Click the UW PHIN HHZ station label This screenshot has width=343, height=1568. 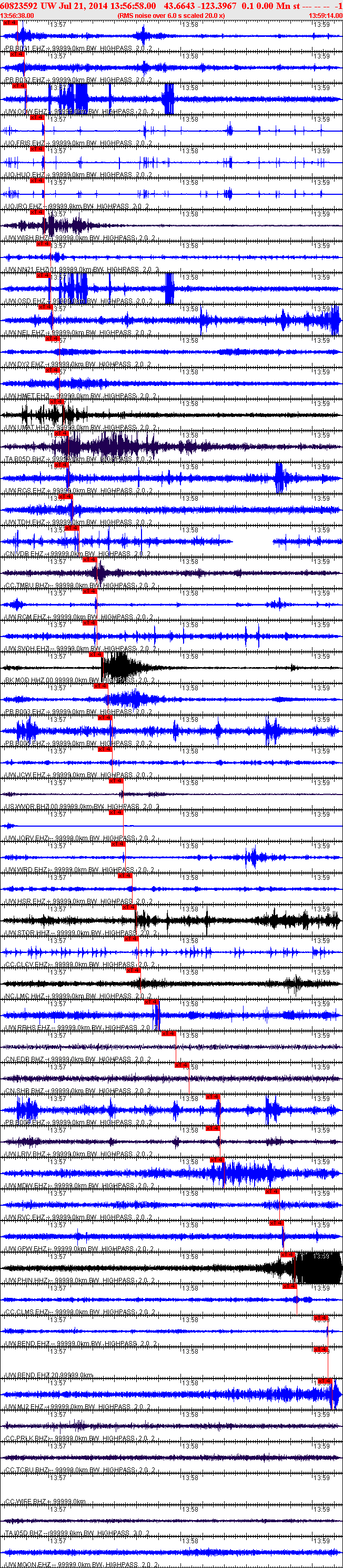click(x=80, y=1281)
